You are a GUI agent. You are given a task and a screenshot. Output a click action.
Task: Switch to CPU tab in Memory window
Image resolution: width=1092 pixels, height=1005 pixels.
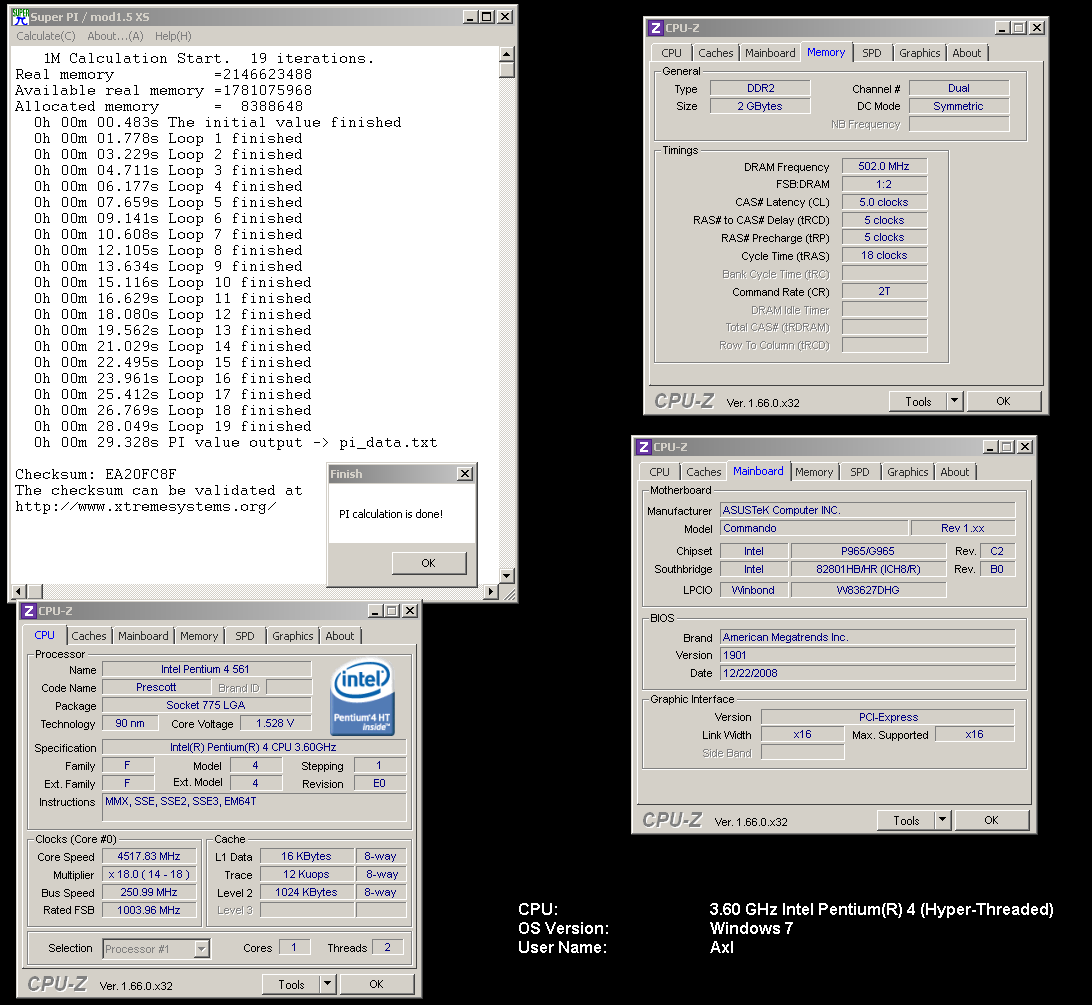[671, 53]
